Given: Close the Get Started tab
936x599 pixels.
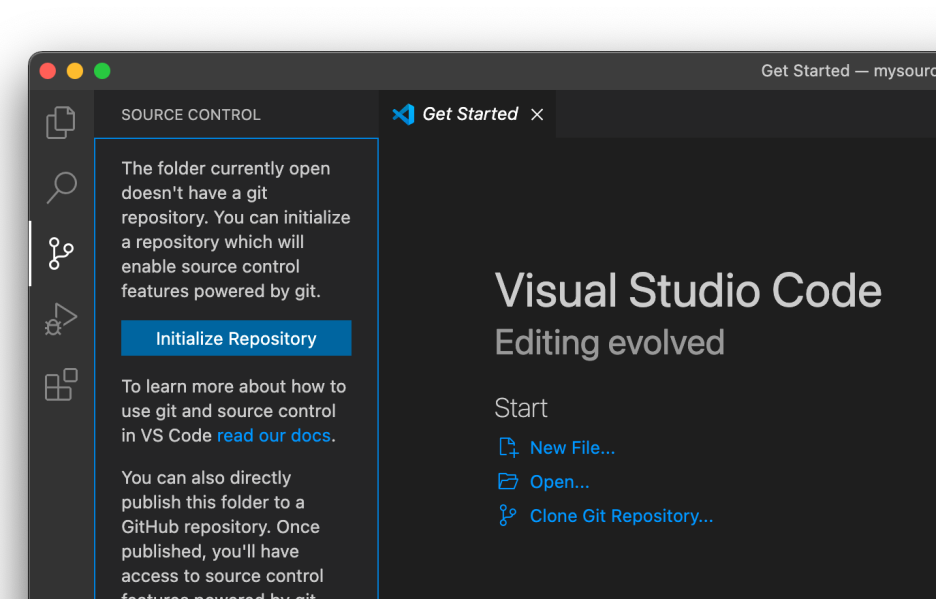Looking at the screenshot, I should 537,115.
